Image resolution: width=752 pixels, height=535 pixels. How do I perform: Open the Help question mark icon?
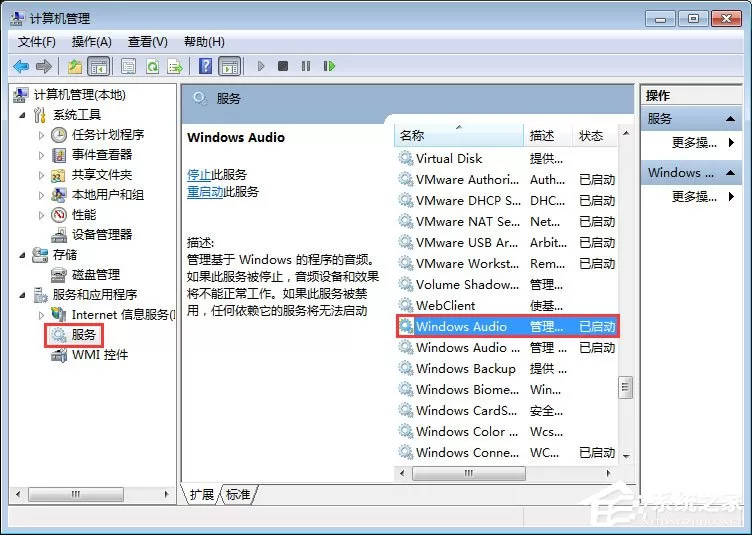click(205, 66)
